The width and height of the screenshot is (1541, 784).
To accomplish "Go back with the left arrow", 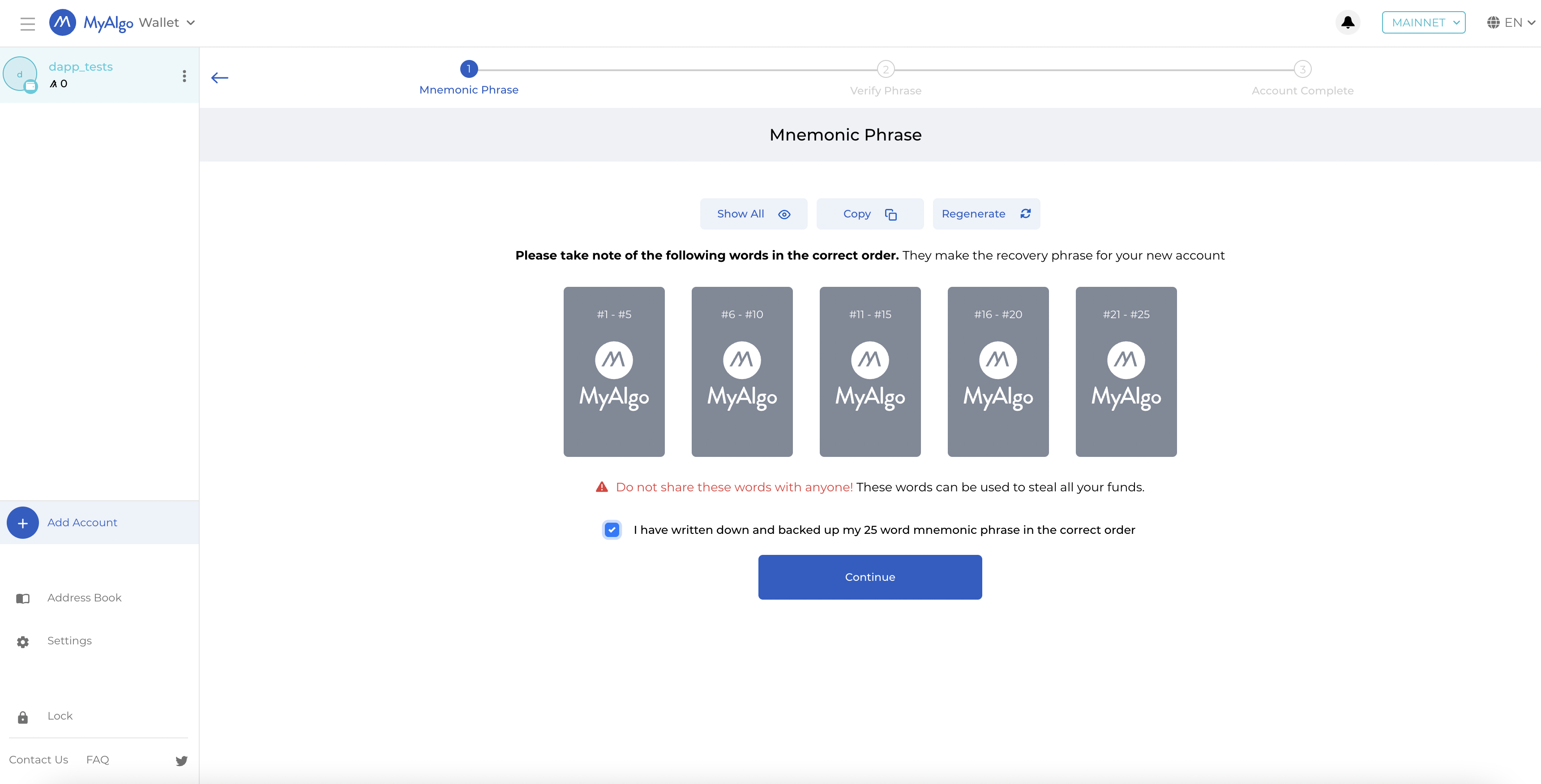I will point(219,78).
